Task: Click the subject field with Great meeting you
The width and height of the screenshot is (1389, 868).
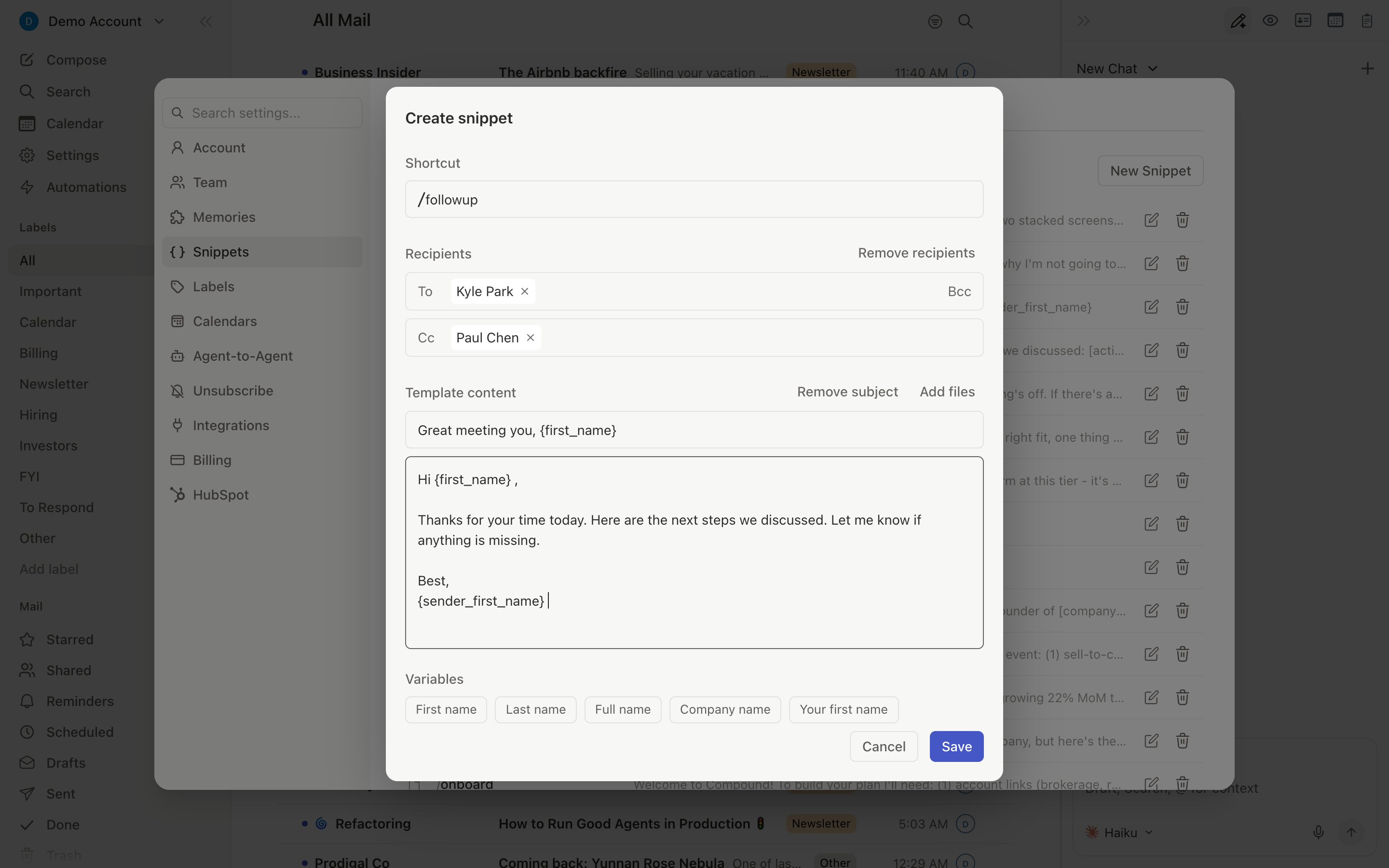Action: coord(694,430)
